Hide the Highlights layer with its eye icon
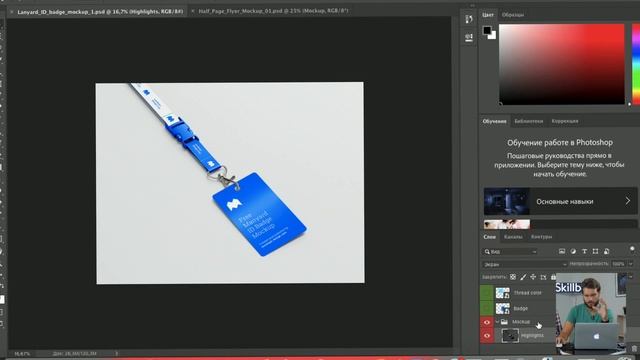This screenshot has width=640, height=360. pos(487,336)
